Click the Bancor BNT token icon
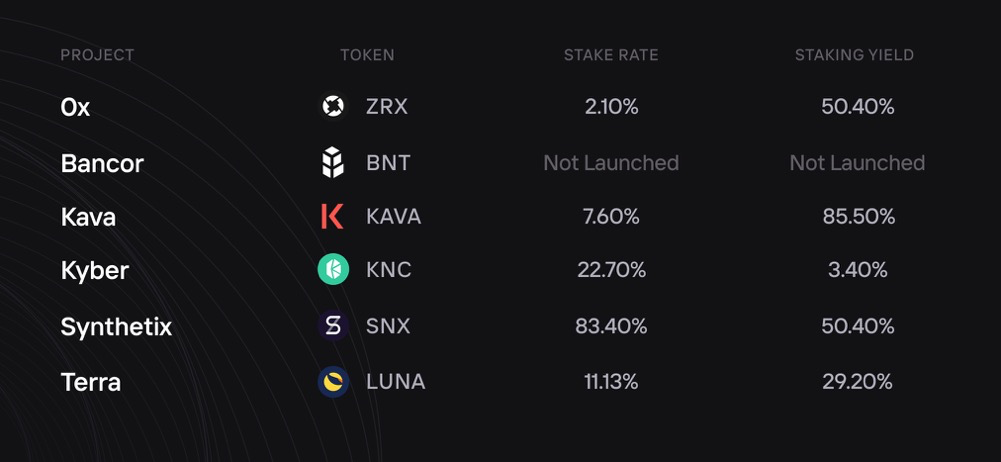 333,162
